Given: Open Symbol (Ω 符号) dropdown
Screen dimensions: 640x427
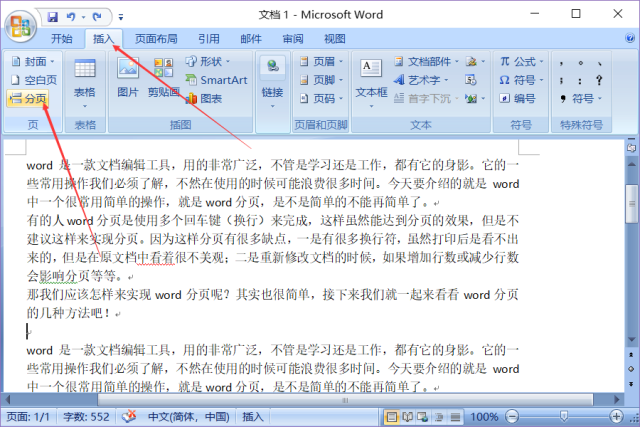Looking at the screenshot, I should pos(522,80).
